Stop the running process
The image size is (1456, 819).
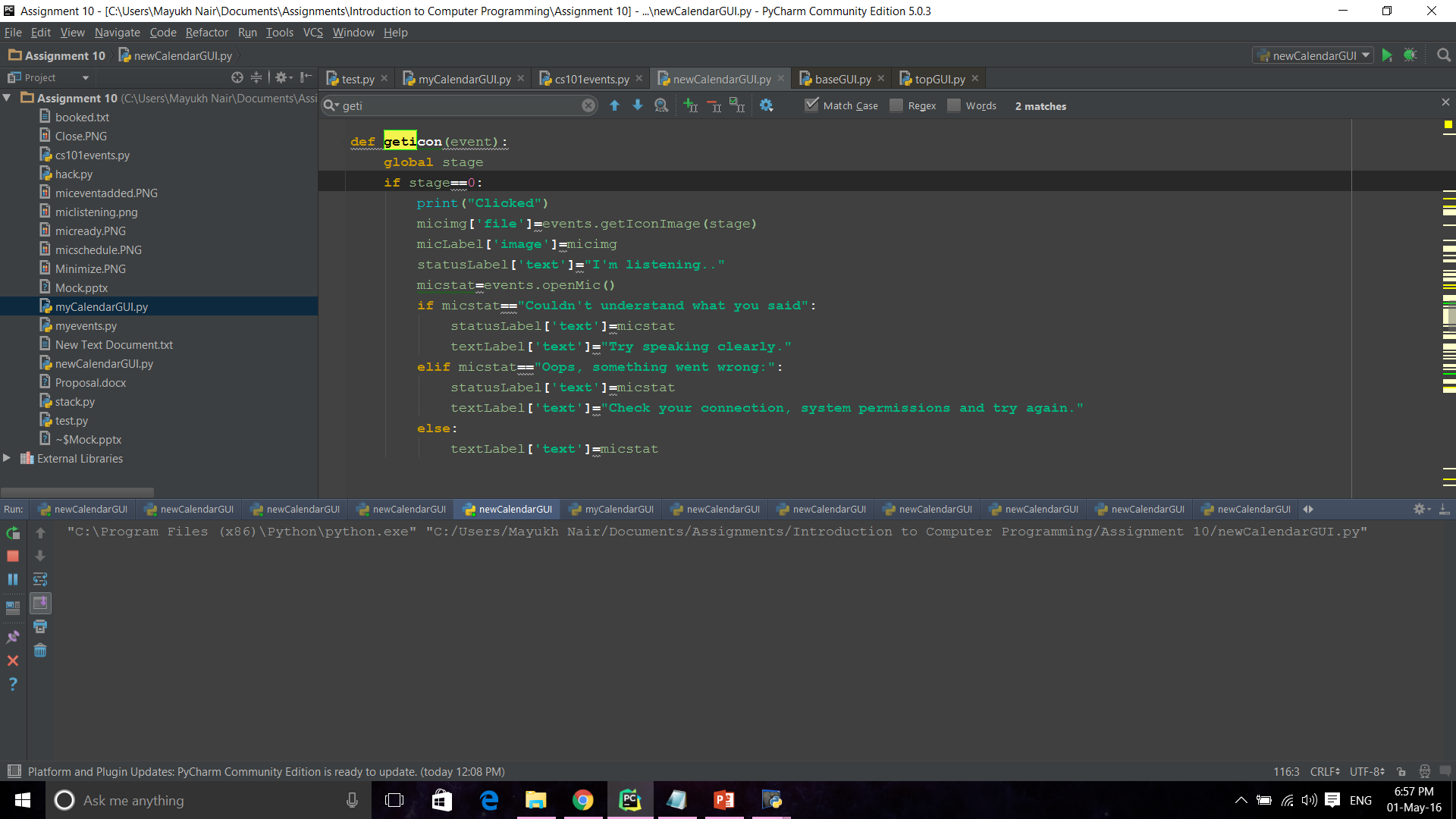(13, 557)
